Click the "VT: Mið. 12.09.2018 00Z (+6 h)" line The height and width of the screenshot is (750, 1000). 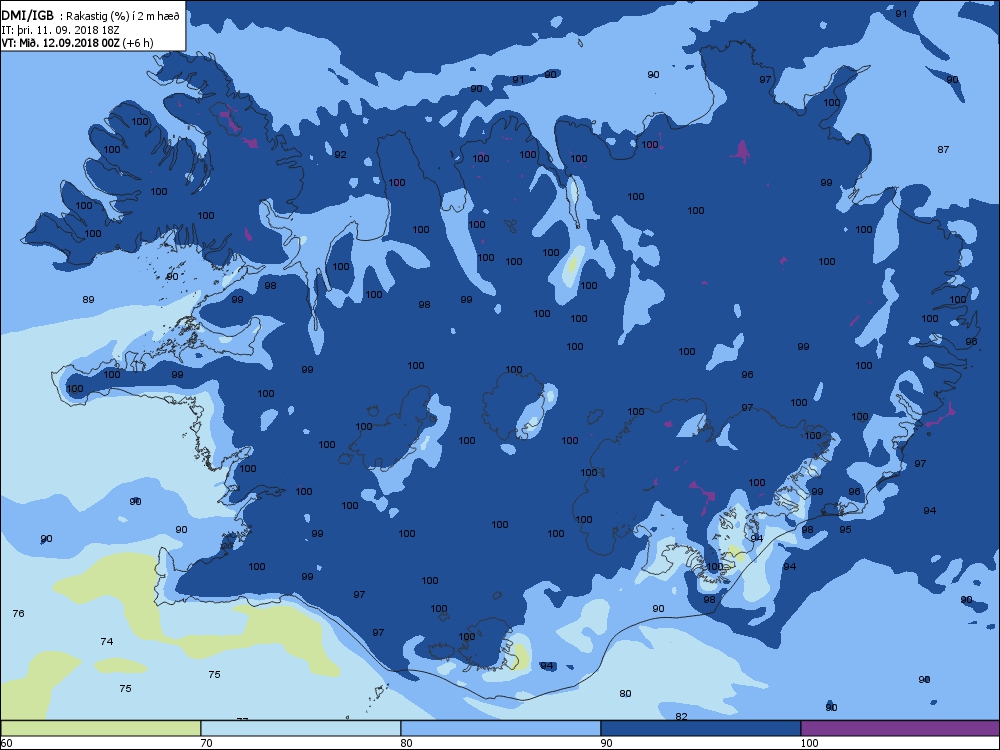click(77, 43)
